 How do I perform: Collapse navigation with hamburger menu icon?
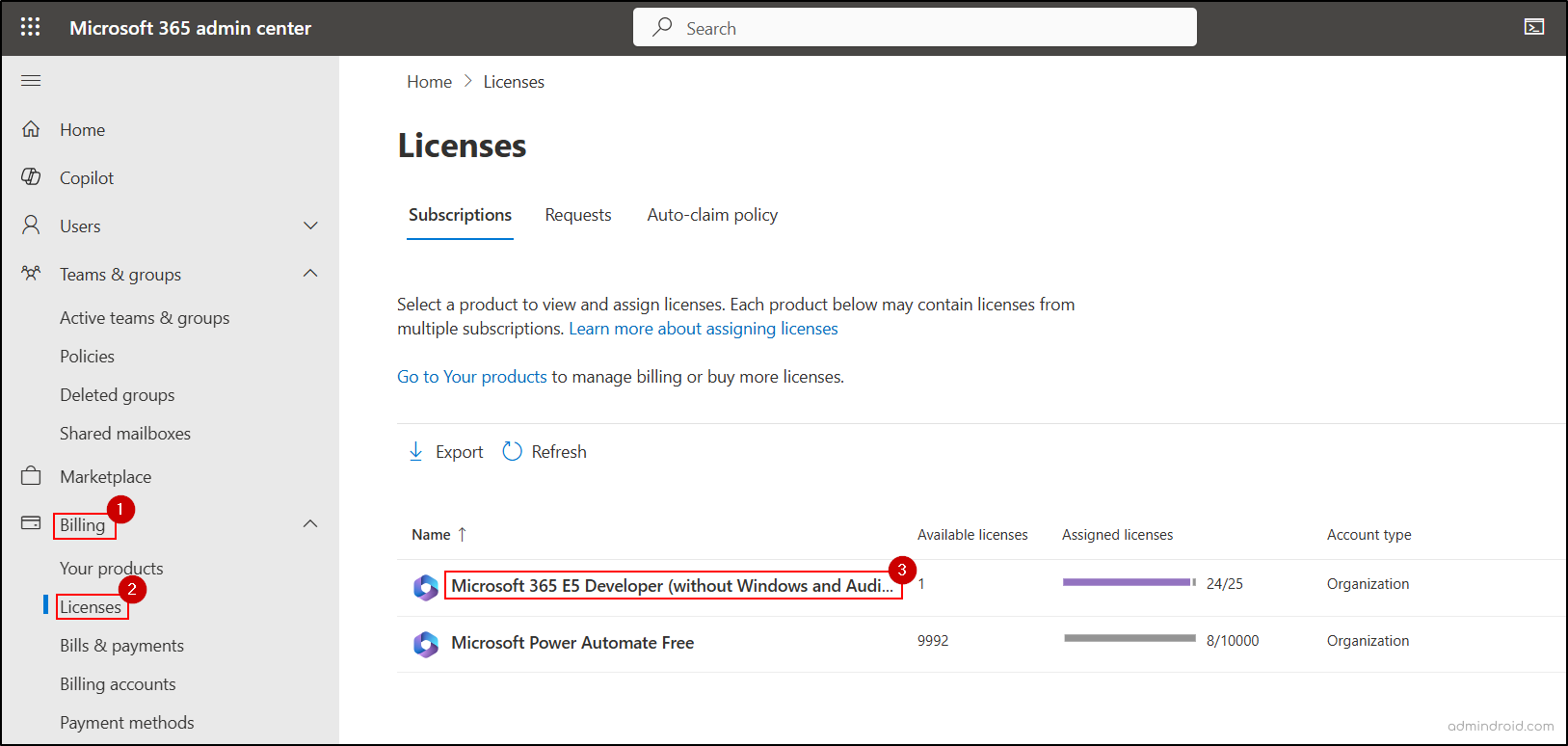pyautogui.click(x=31, y=80)
